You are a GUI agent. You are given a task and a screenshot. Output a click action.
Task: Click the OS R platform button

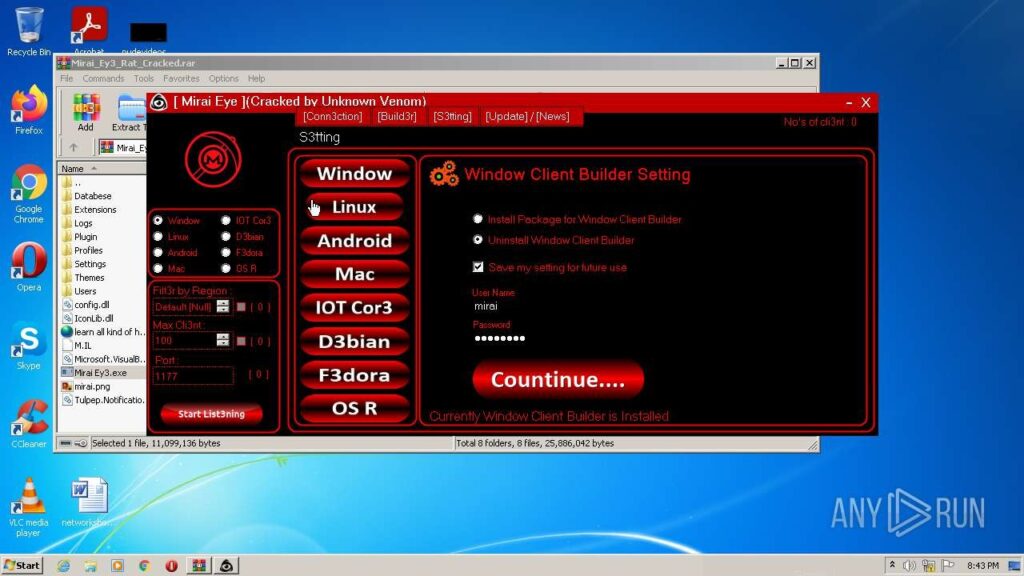355,408
